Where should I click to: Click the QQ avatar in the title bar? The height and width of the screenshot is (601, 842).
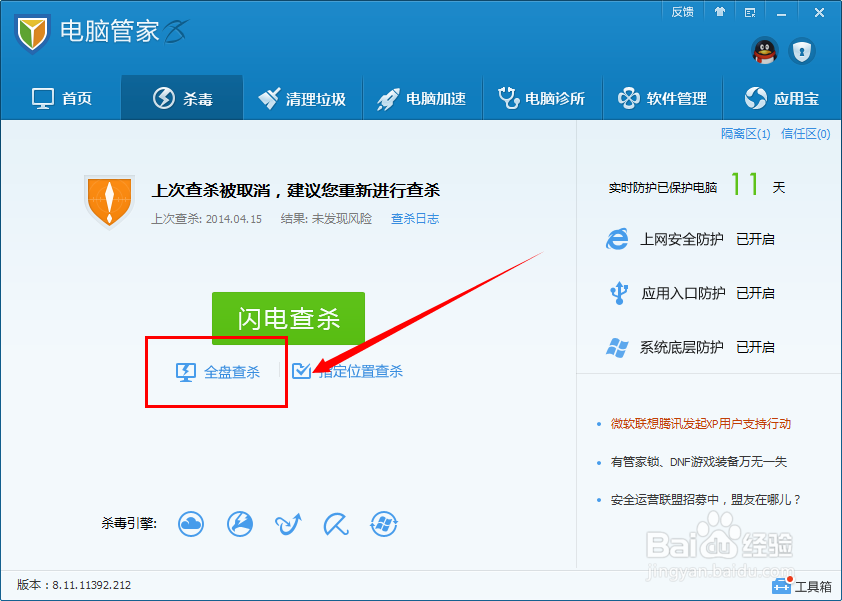[764, 51]
